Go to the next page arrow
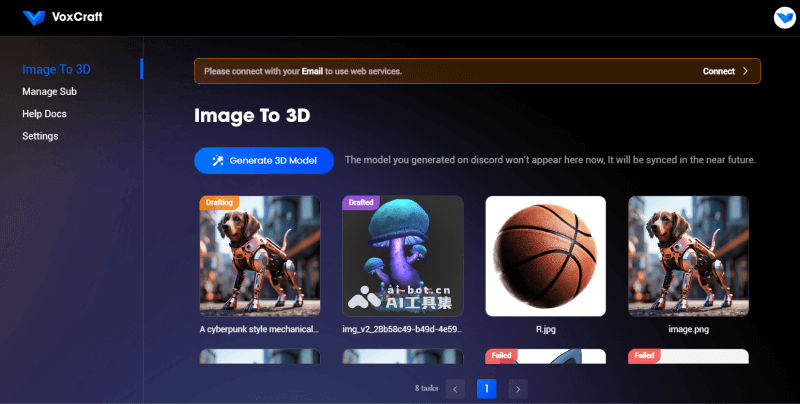 [517, 388]
